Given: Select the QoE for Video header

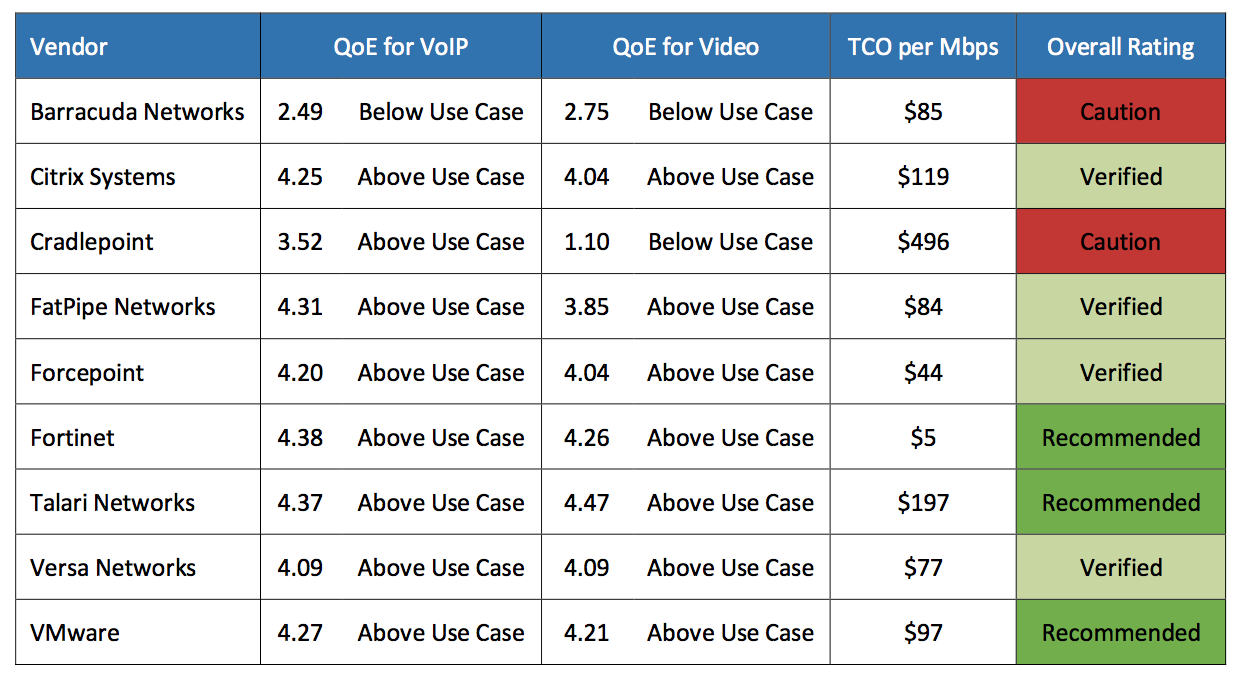Looking at the screenshot, I should [x=685, y=47].
